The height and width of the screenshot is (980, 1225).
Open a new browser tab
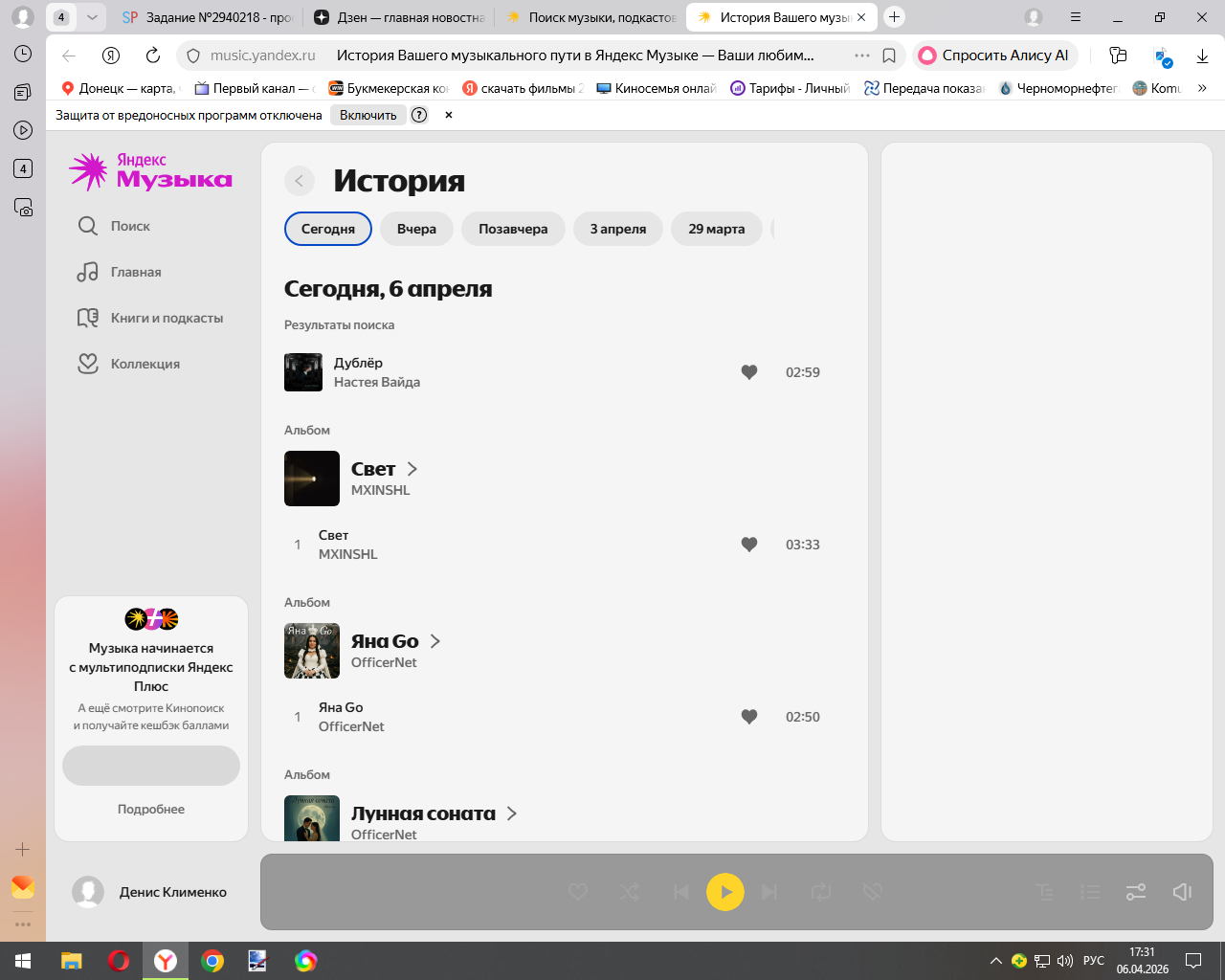pos(894,17)
